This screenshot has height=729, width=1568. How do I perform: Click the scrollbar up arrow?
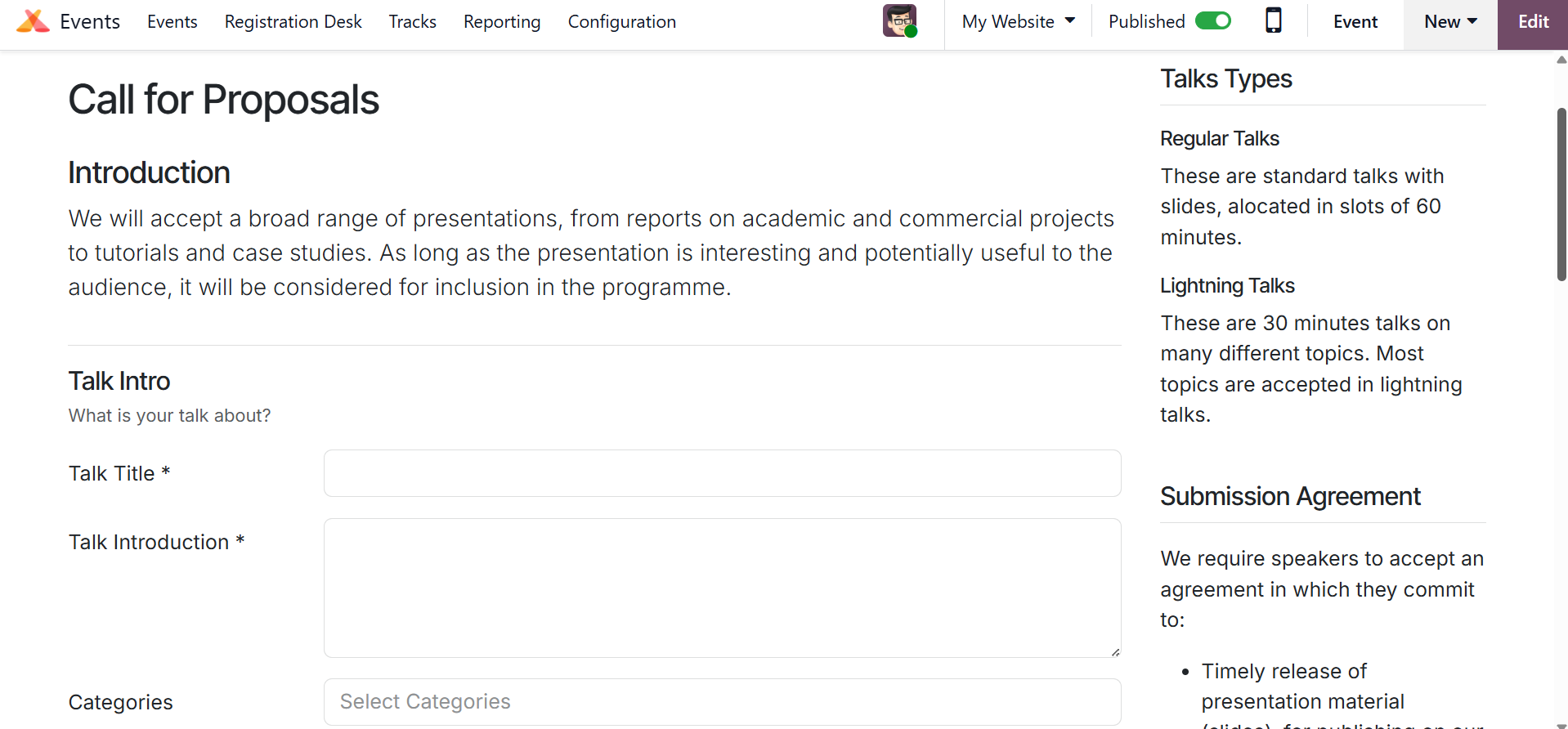tap(1561, 60)
